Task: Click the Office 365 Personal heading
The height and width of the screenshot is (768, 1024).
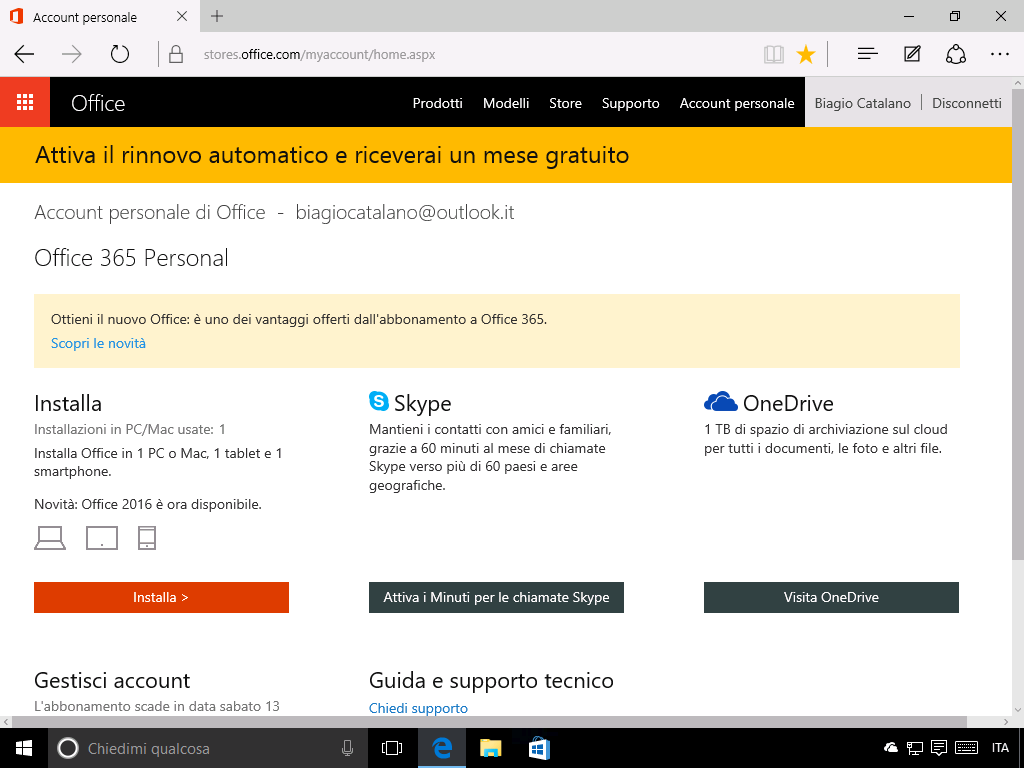Action: (131, 258)
